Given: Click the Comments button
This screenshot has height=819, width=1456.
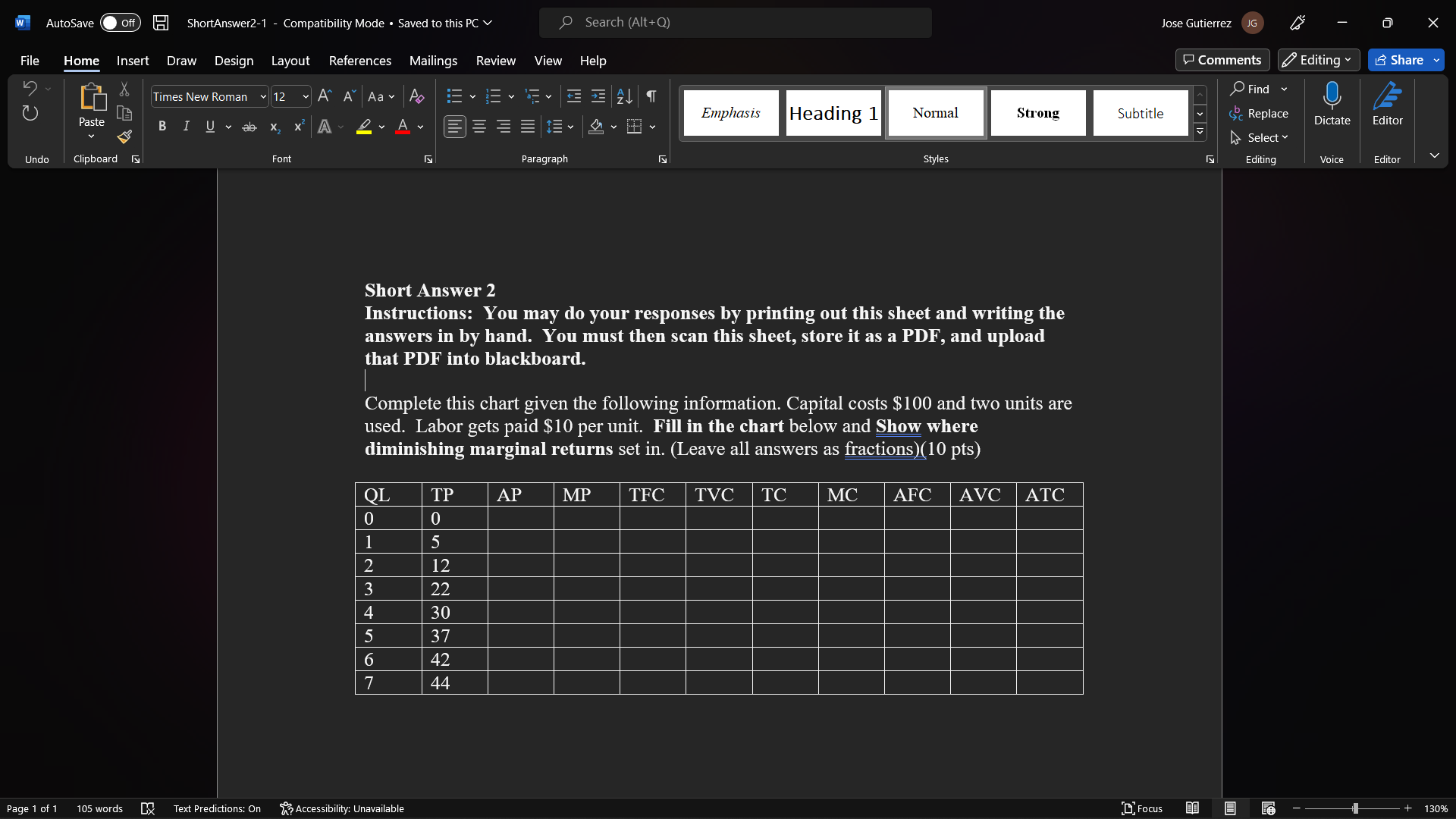Looking at the screenshot, I should 1222,60.
